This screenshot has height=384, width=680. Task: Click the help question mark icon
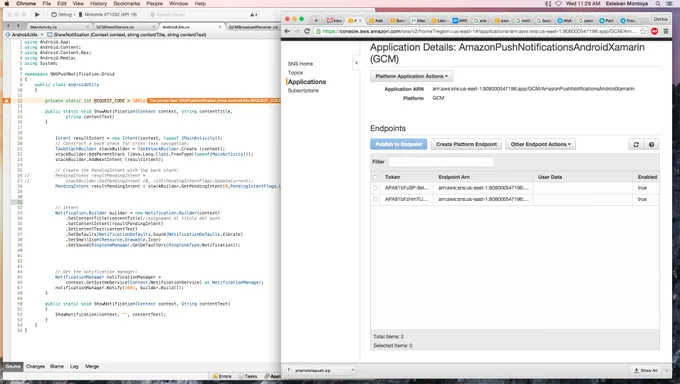[651, 145]
